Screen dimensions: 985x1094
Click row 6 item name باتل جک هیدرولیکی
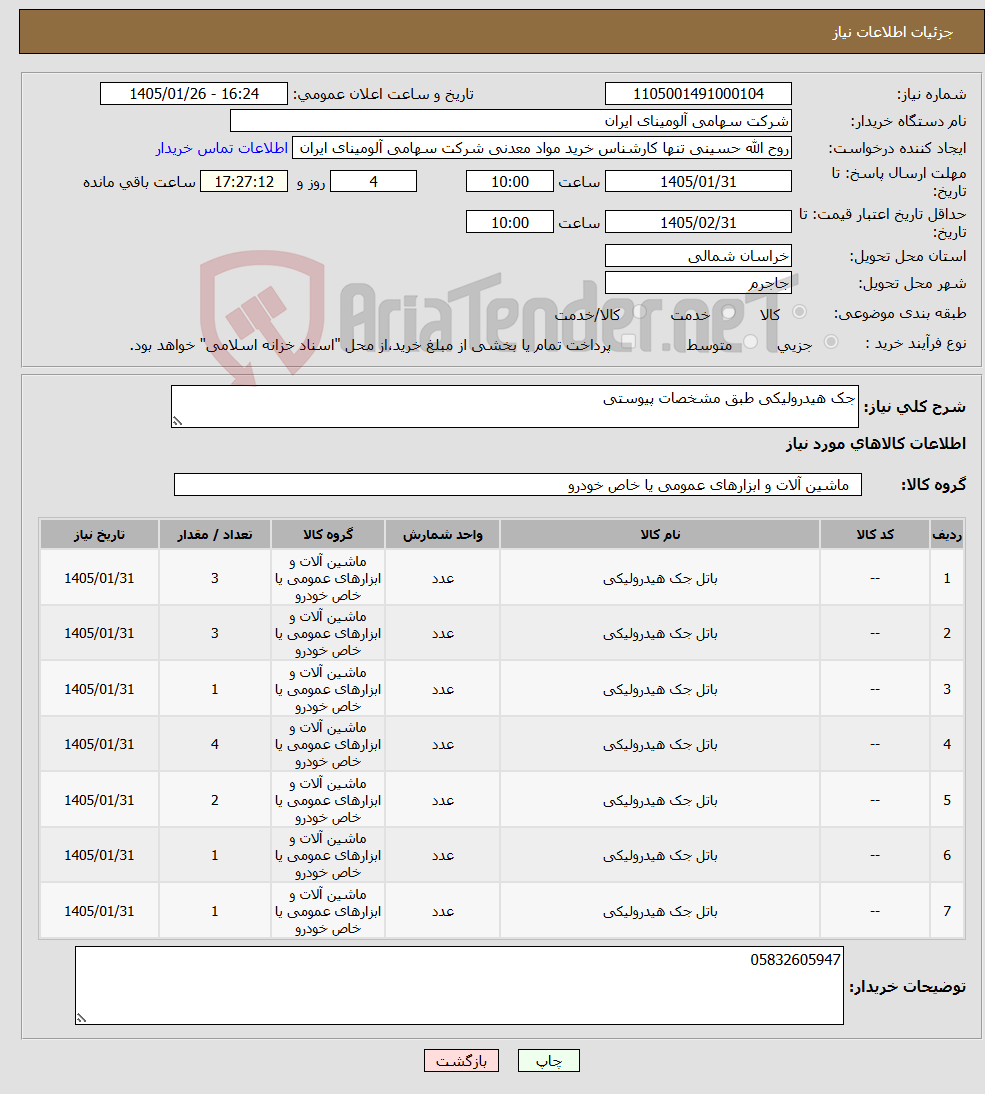(x=660, y=855)
